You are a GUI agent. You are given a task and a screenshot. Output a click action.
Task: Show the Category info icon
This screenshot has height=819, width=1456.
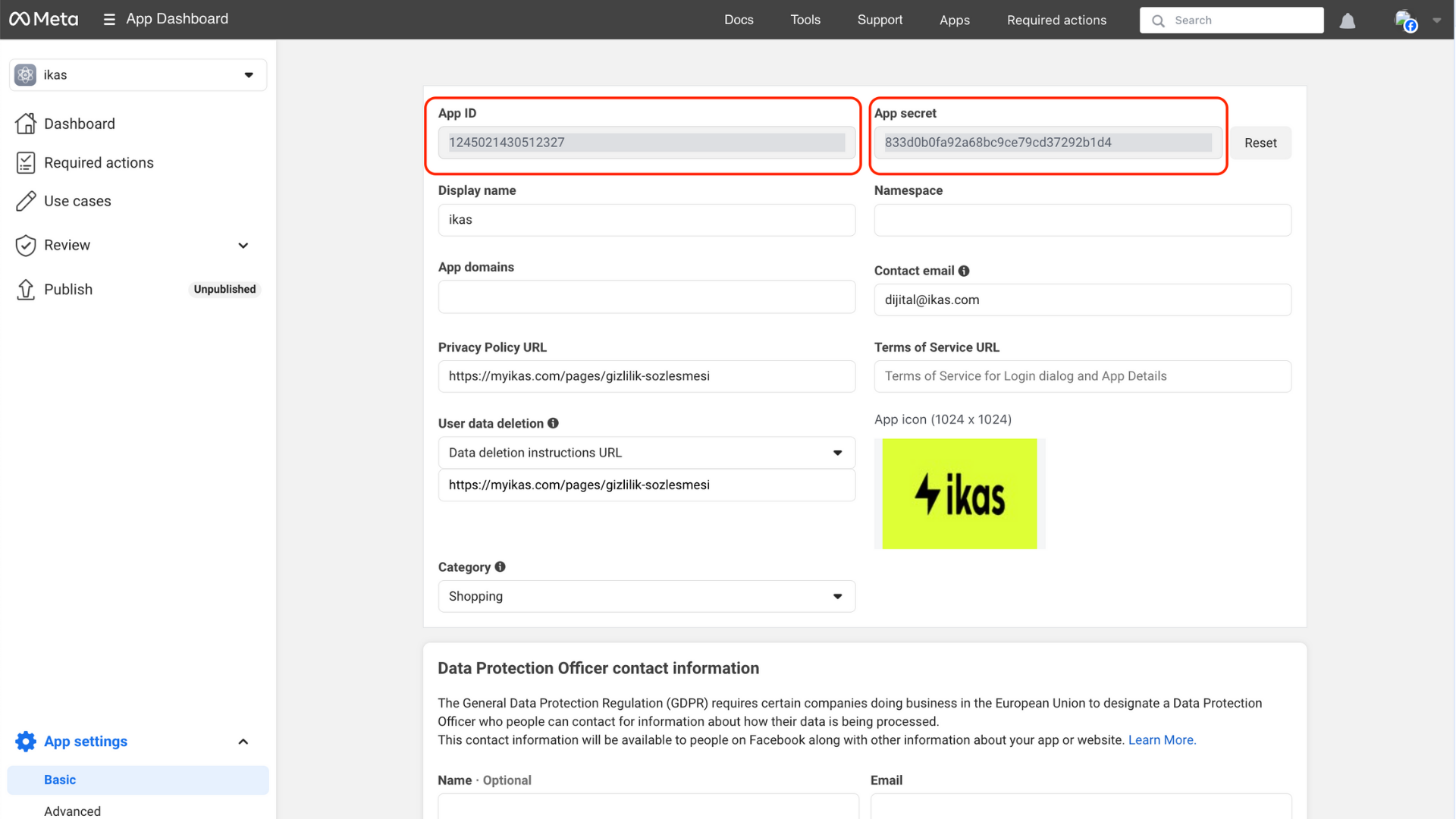(x=500, y=566)
